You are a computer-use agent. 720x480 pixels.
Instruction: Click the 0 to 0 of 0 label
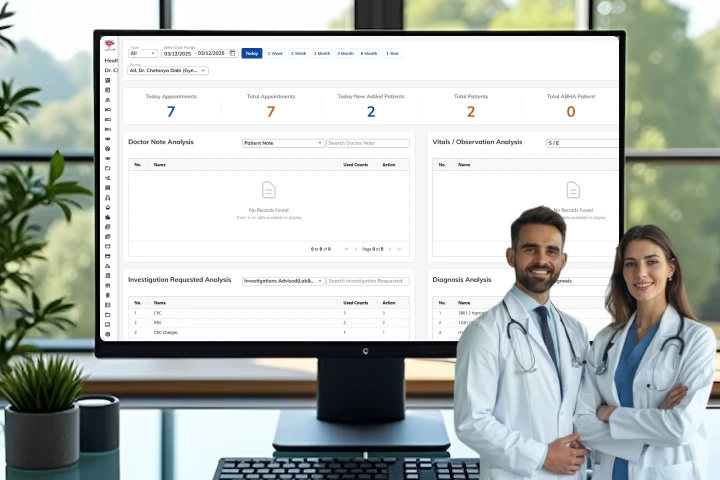click(x=321, y=249)
